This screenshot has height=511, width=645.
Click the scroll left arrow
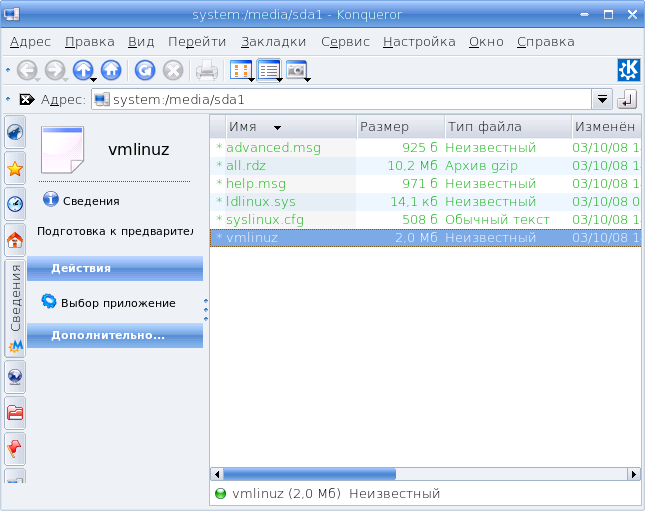point(217,474)
